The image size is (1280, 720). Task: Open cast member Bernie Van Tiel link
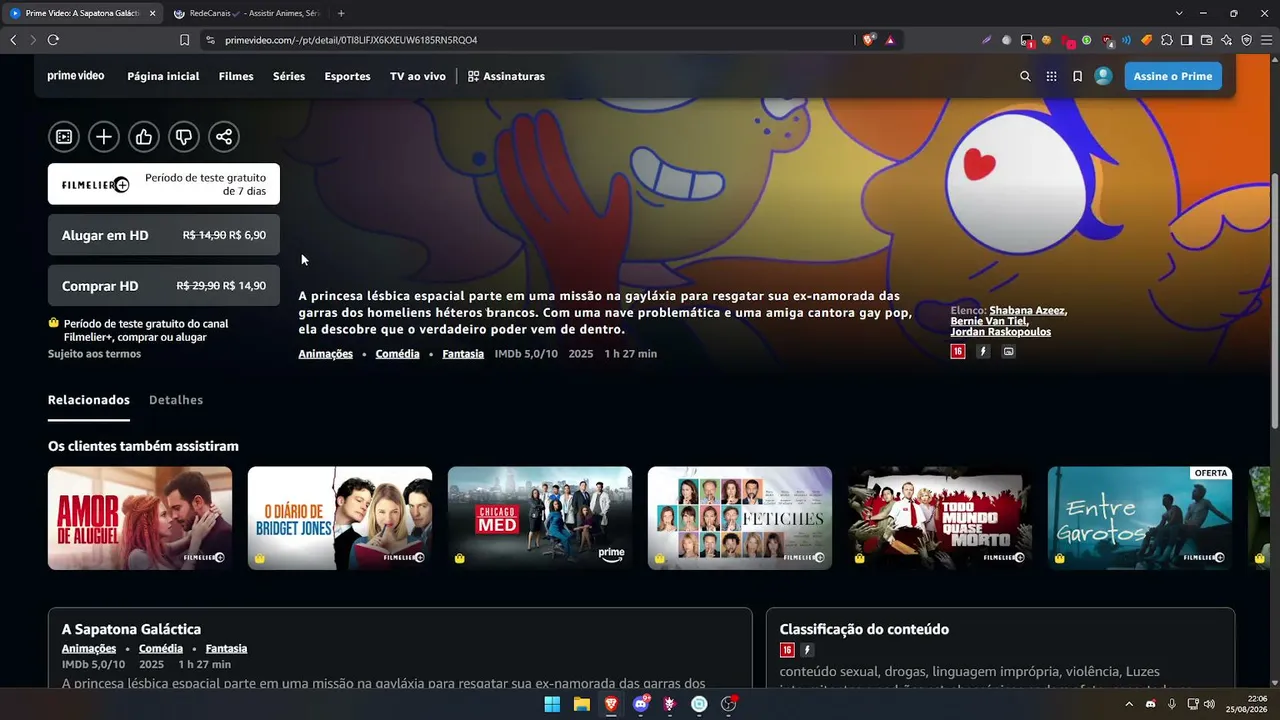pos(988,321)
